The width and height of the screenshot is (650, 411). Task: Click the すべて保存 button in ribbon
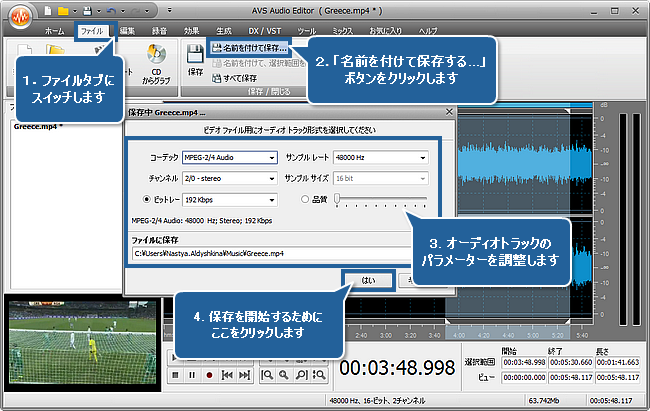235,78
